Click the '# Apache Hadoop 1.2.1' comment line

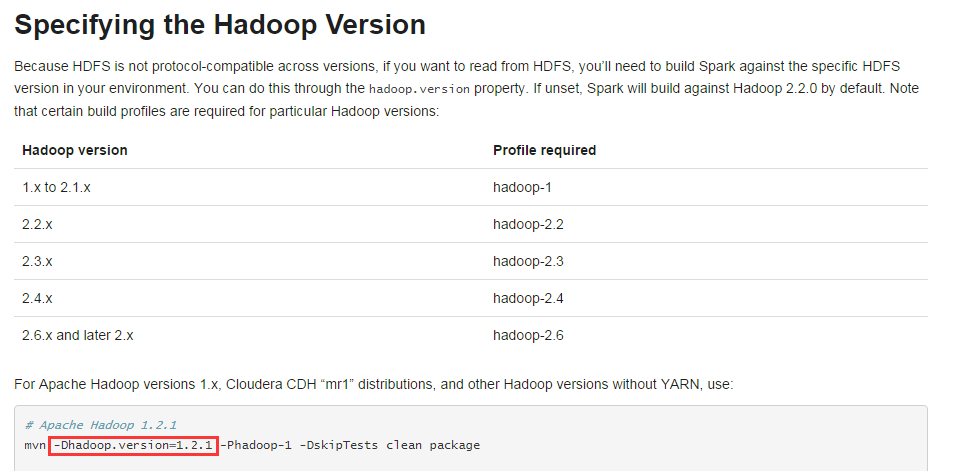(101, 425)
